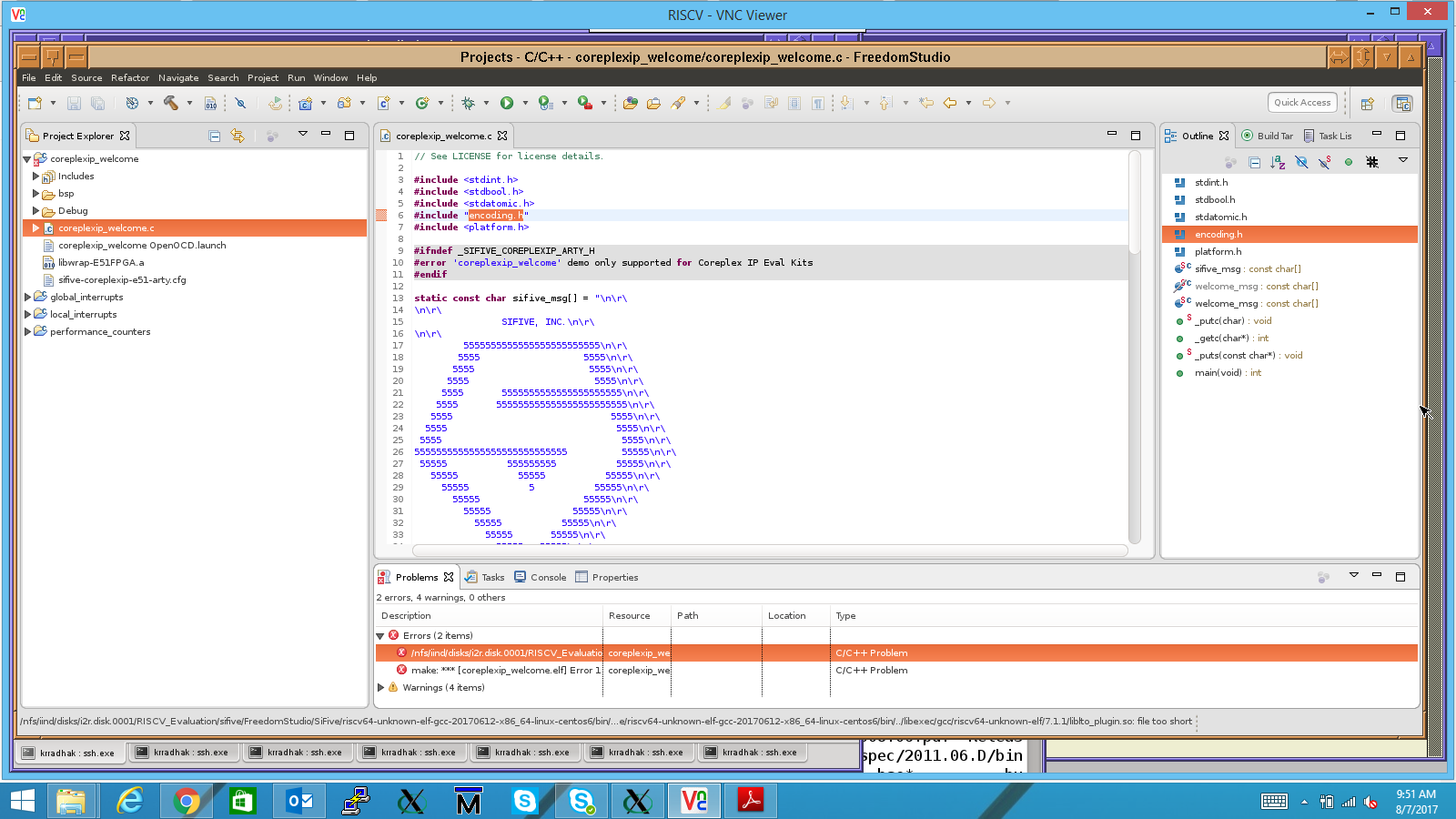Click the New C/C++ Project icon

click(x=306, y=103)
